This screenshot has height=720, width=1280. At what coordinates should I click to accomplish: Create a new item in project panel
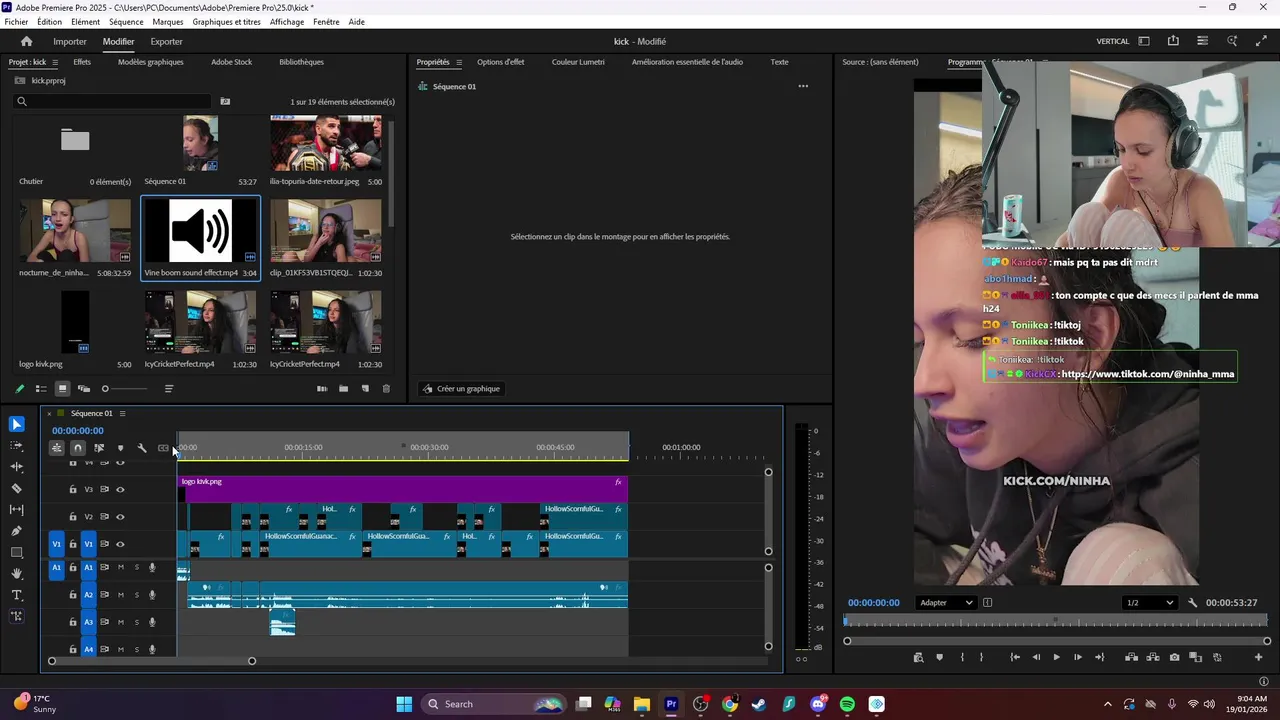(365, 389)
